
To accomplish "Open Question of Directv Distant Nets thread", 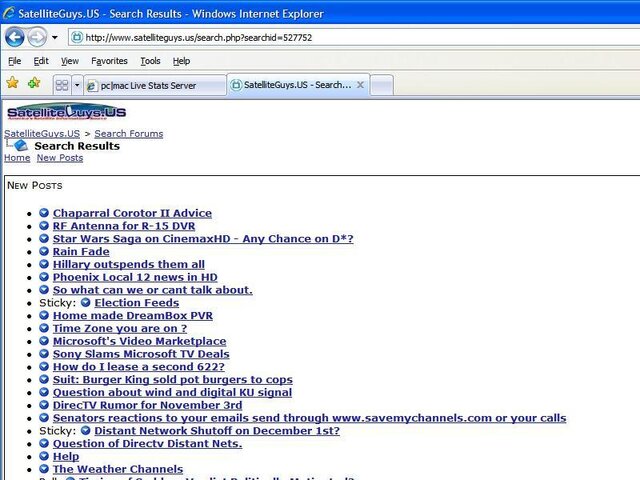I will (x=147, y=444).
